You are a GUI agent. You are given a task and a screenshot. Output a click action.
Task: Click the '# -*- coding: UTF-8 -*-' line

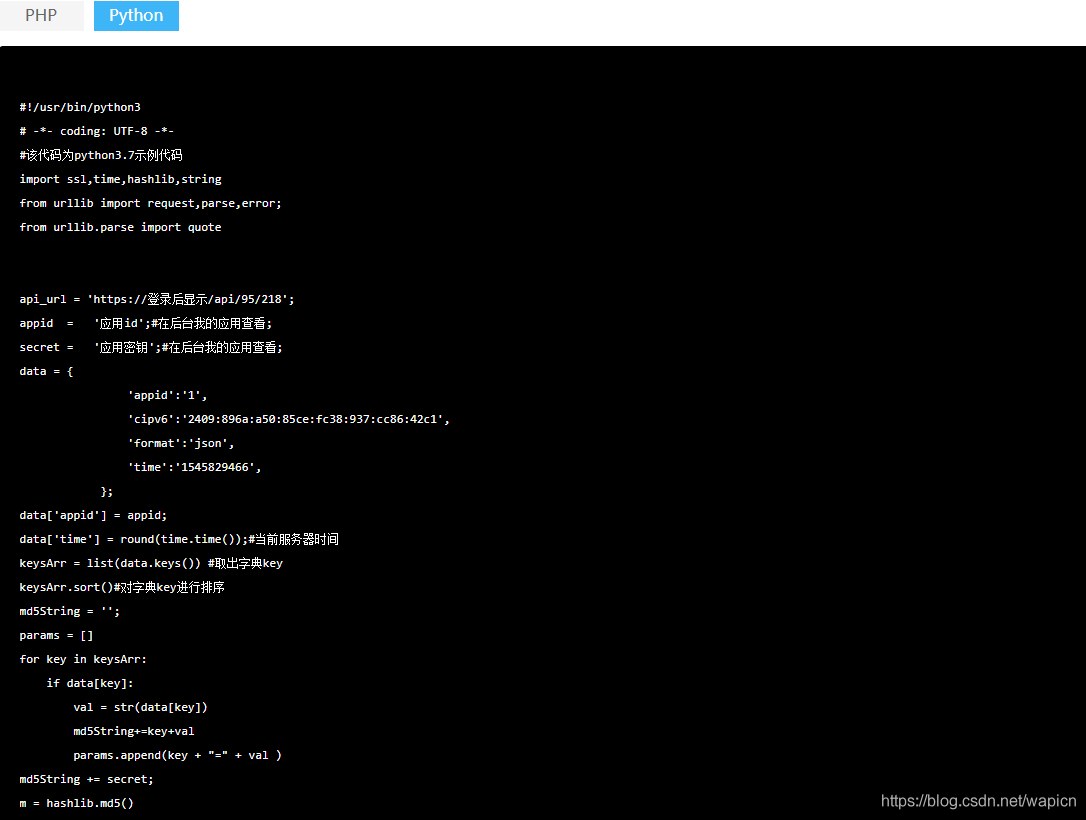(x=97, y=131)
